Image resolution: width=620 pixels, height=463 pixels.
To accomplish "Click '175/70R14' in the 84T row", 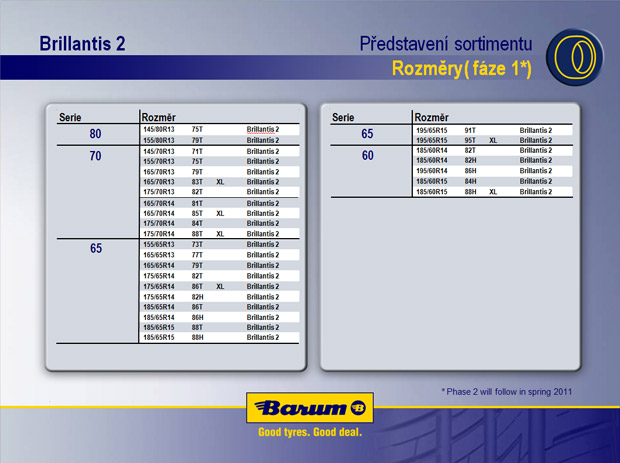I will click(159, 223).
